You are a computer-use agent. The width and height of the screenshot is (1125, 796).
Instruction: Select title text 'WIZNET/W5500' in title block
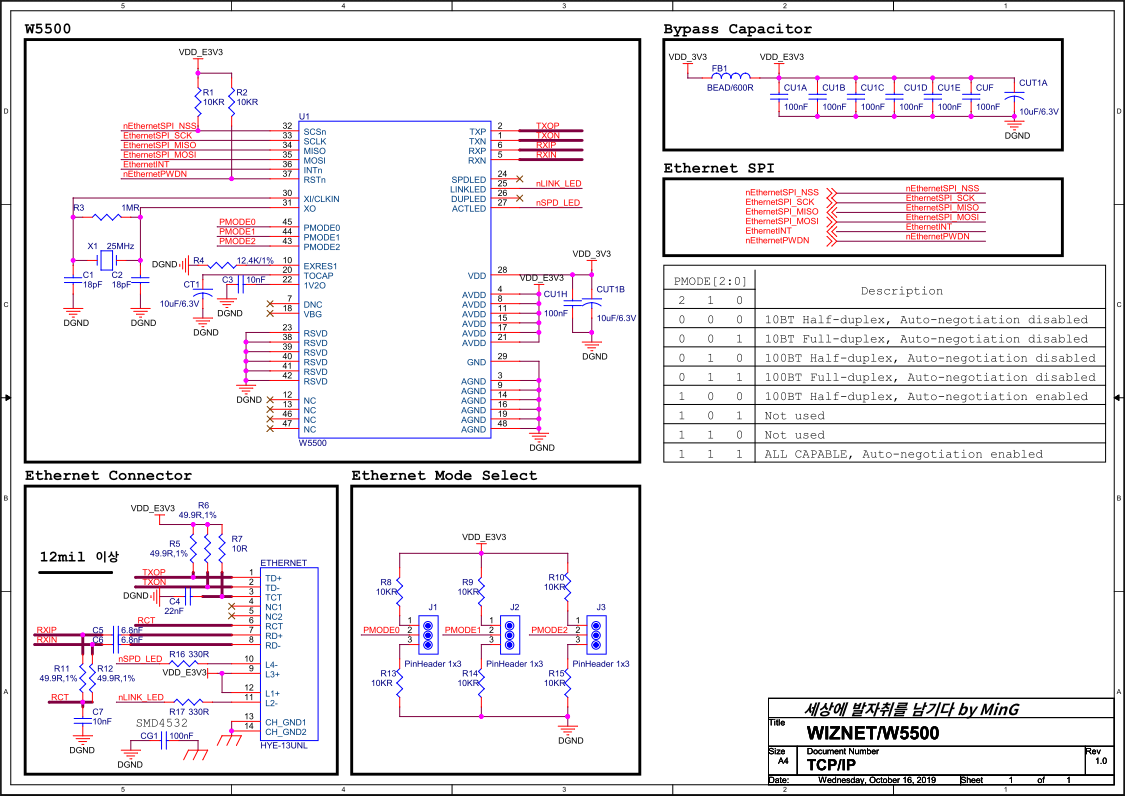pyautogui.click(x=872, y=733)
